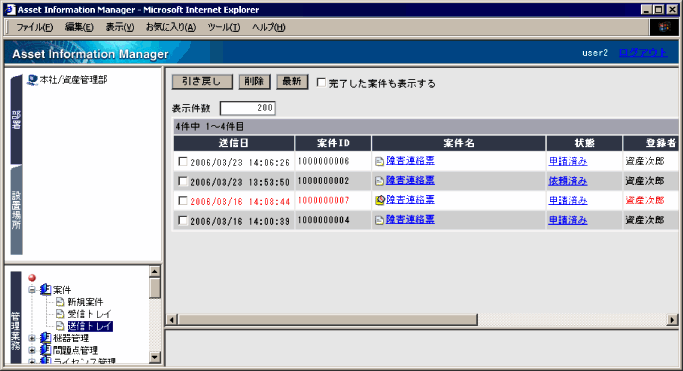Switch to the 設置場所 side tab
The image size is (683, 371).
(17, 210)
